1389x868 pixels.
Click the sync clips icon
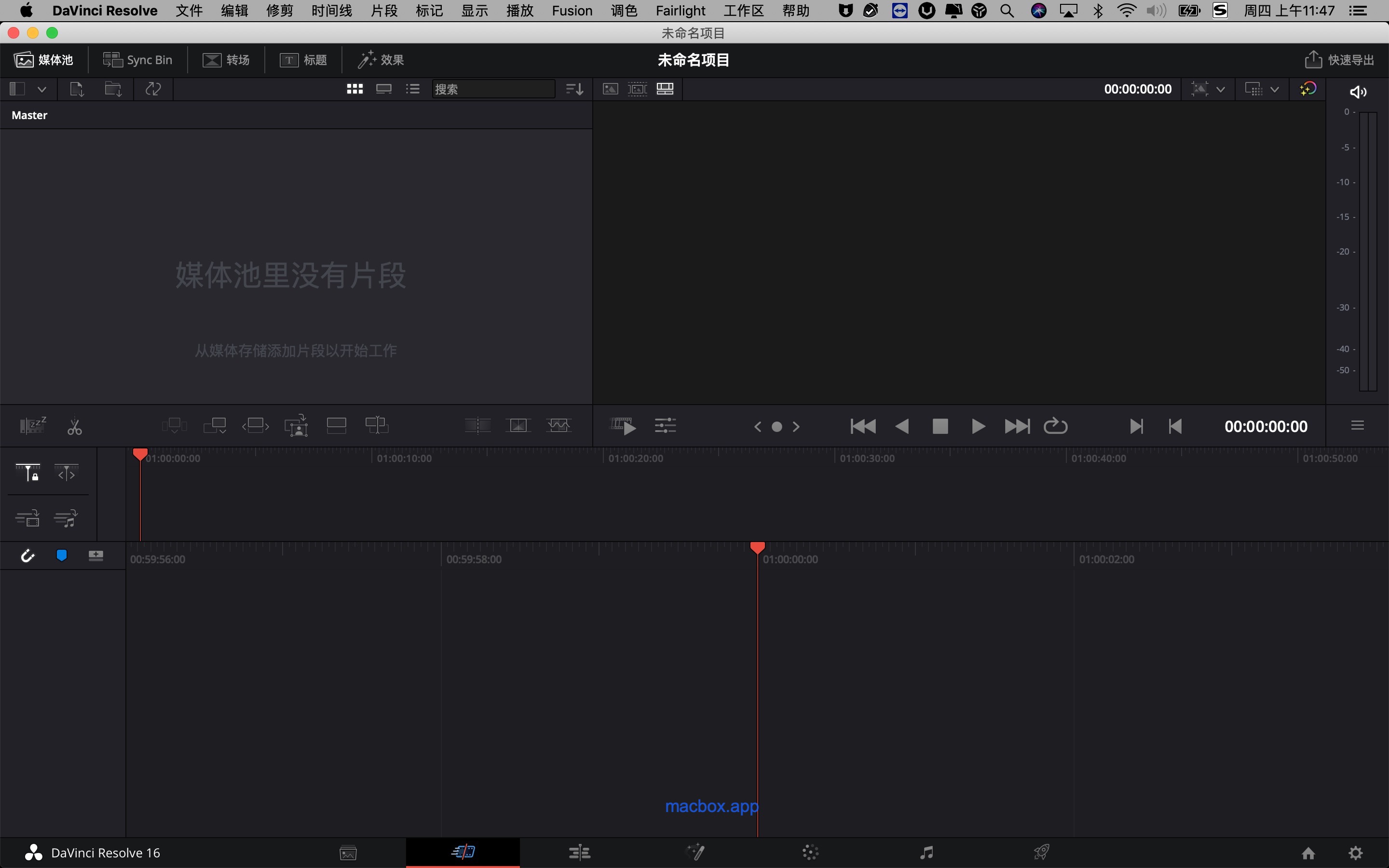(x=153, y=89)
